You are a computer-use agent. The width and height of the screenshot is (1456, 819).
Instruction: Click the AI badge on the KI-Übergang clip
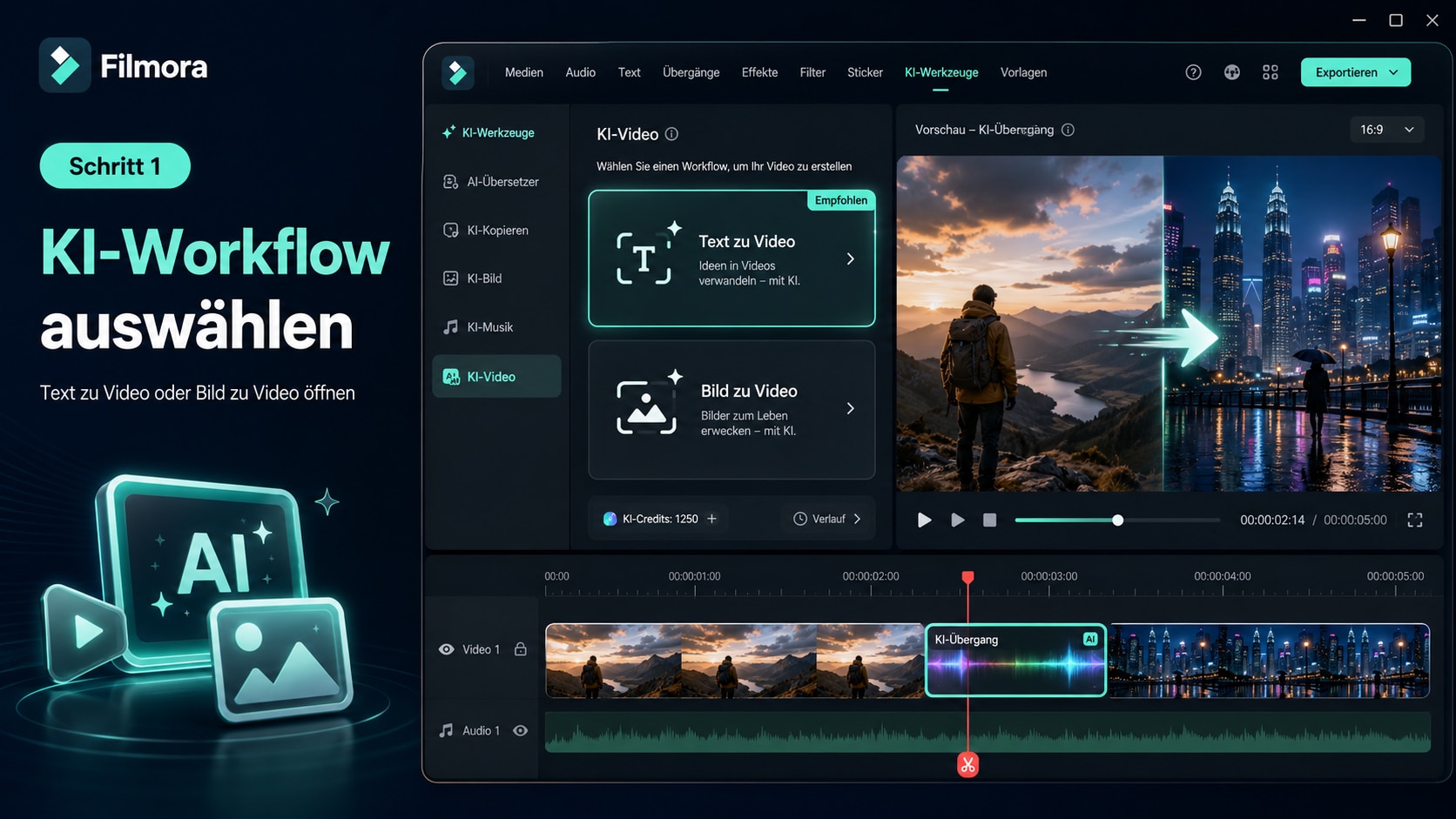[x=1090, y=639]
